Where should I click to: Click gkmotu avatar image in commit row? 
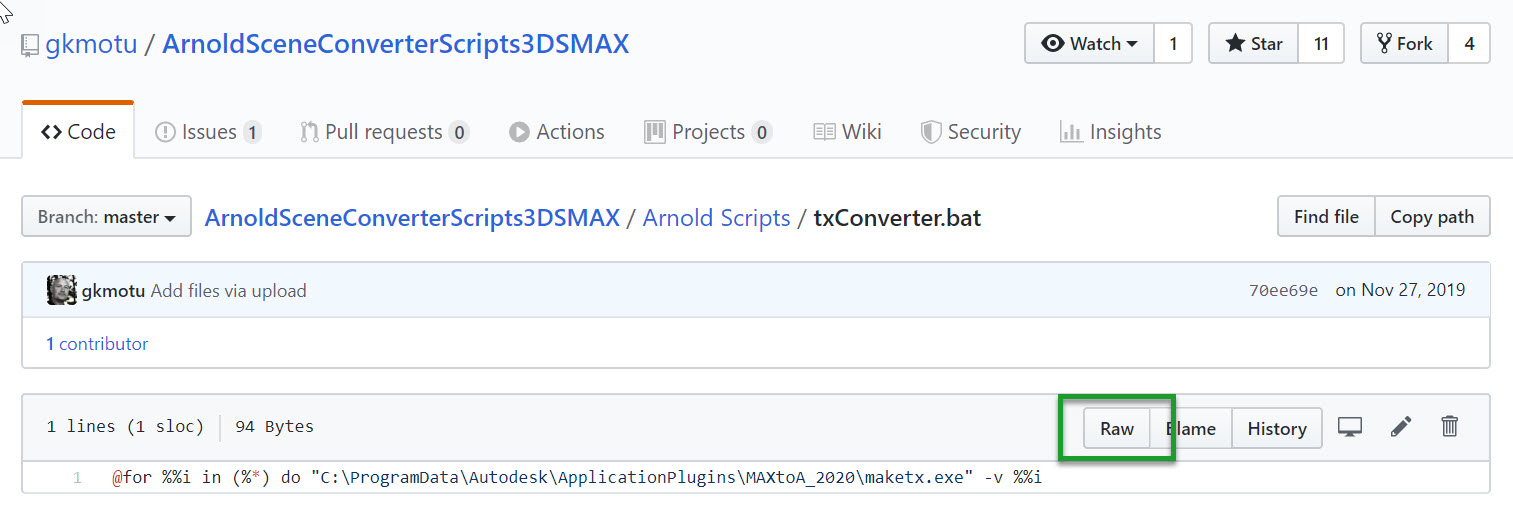click(x=62, y=291)
